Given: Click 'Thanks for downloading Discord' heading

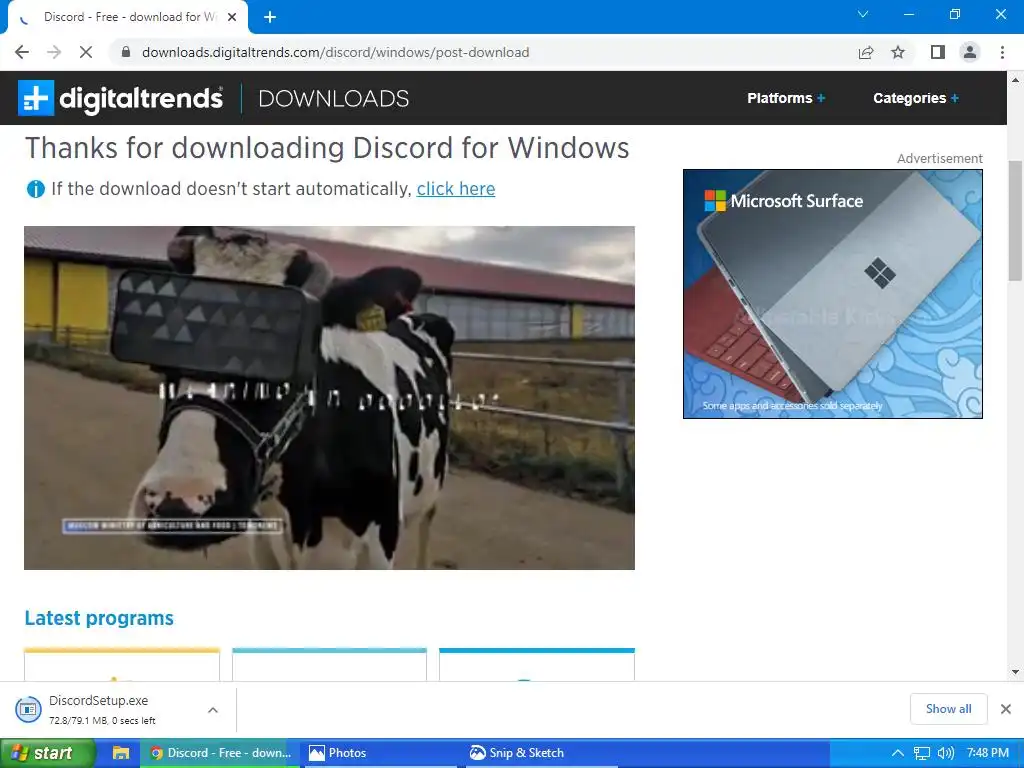Looking at the screenshot, I should tap(327, 148).
